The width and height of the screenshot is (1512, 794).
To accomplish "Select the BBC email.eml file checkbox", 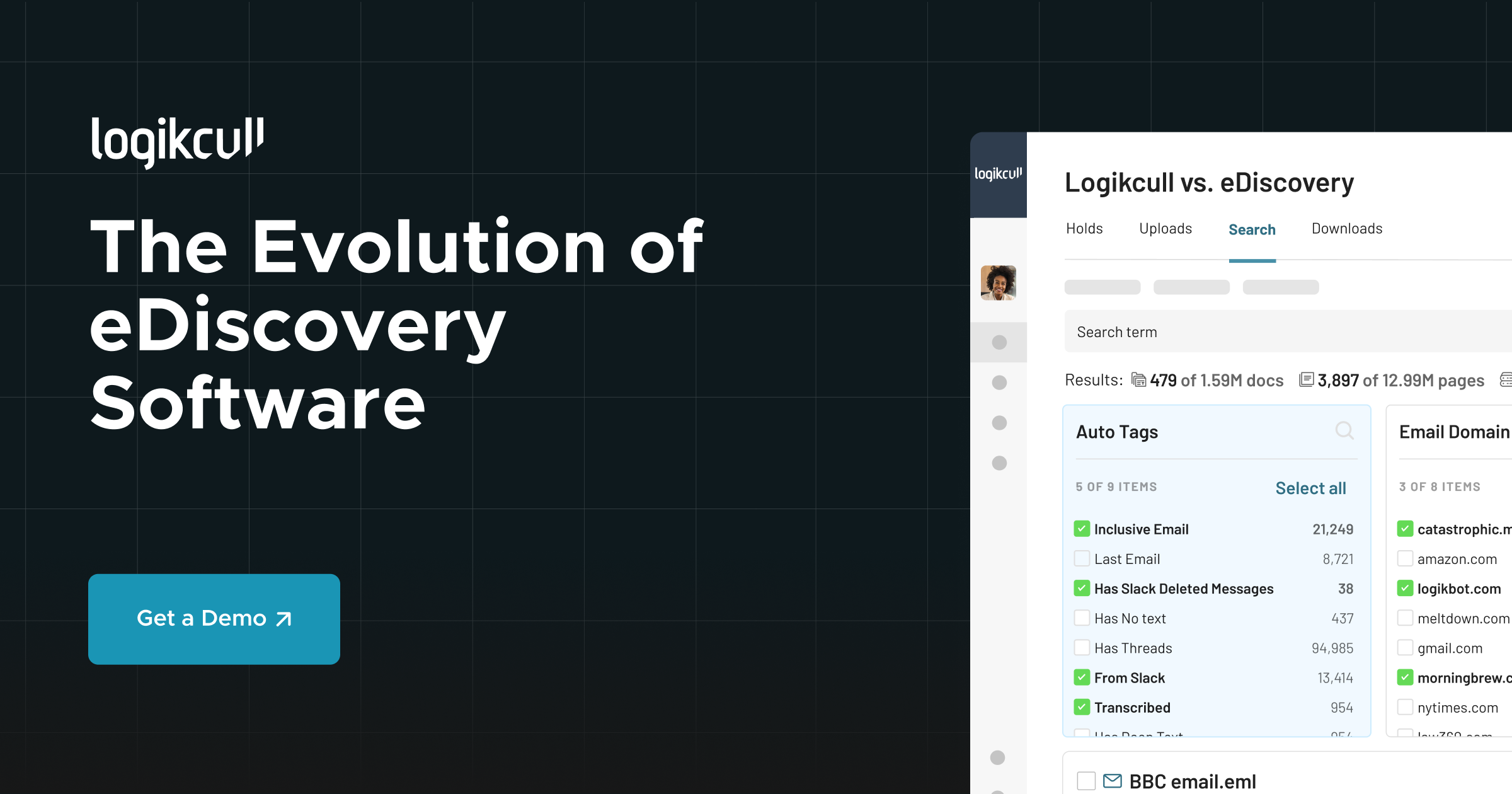I will [1086, 781].
